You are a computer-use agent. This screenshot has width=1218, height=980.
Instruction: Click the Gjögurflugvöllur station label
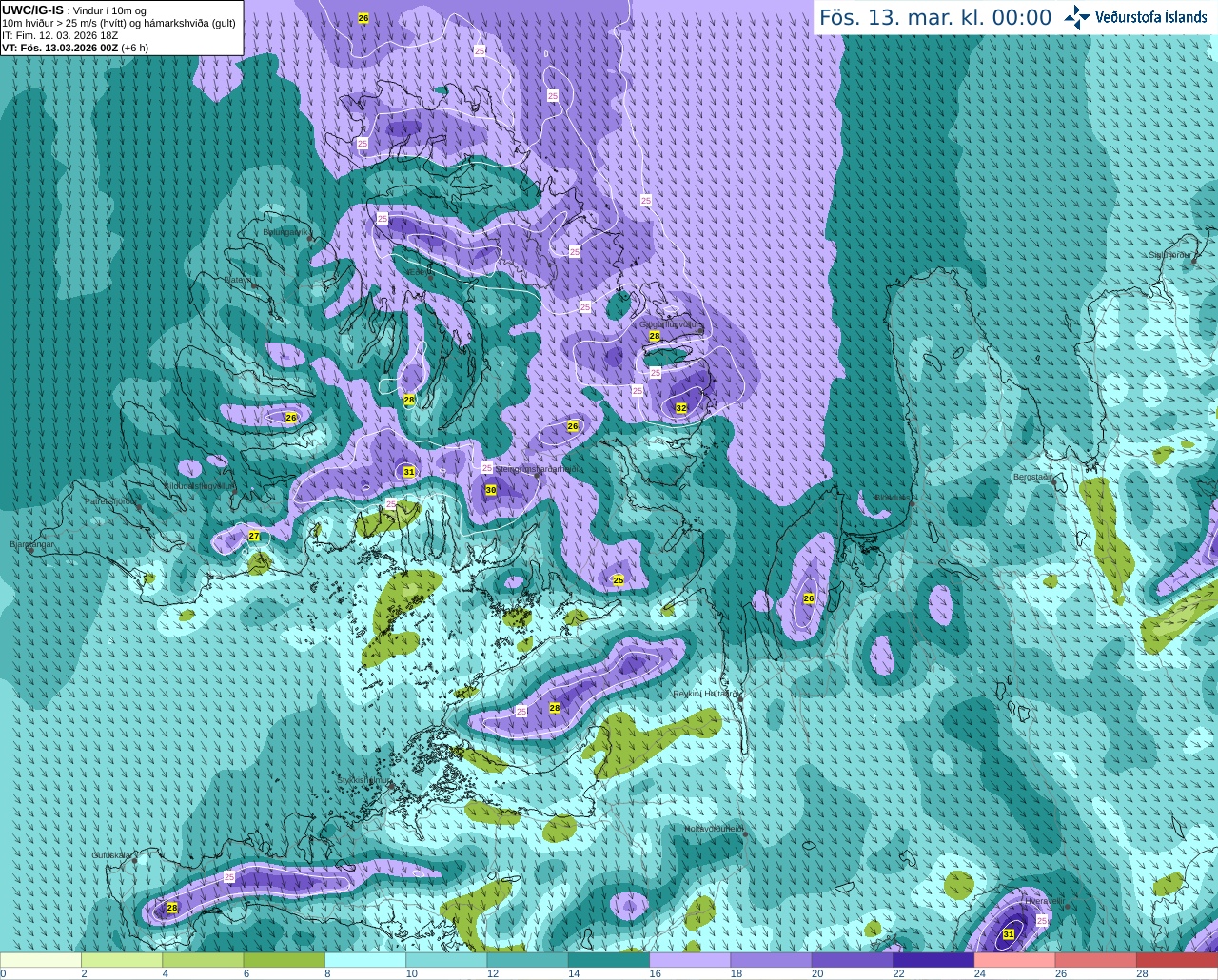pyautogui.click(x=671, y=324)
